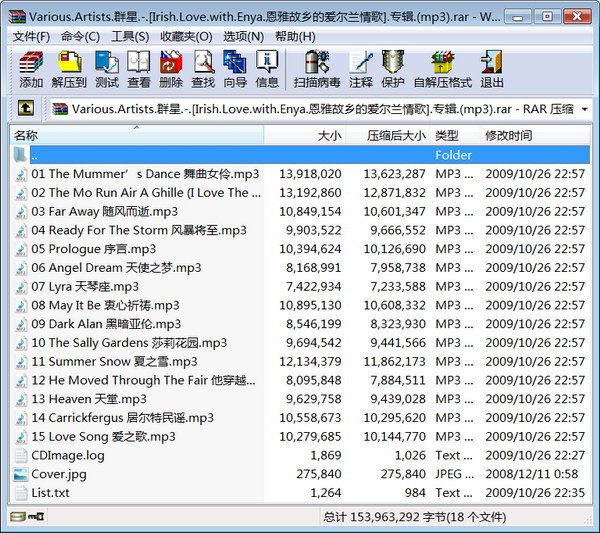Viewport: 600px width, 533px height.
Task: Open the 帮助(H) menu
Action: (295, 37)
